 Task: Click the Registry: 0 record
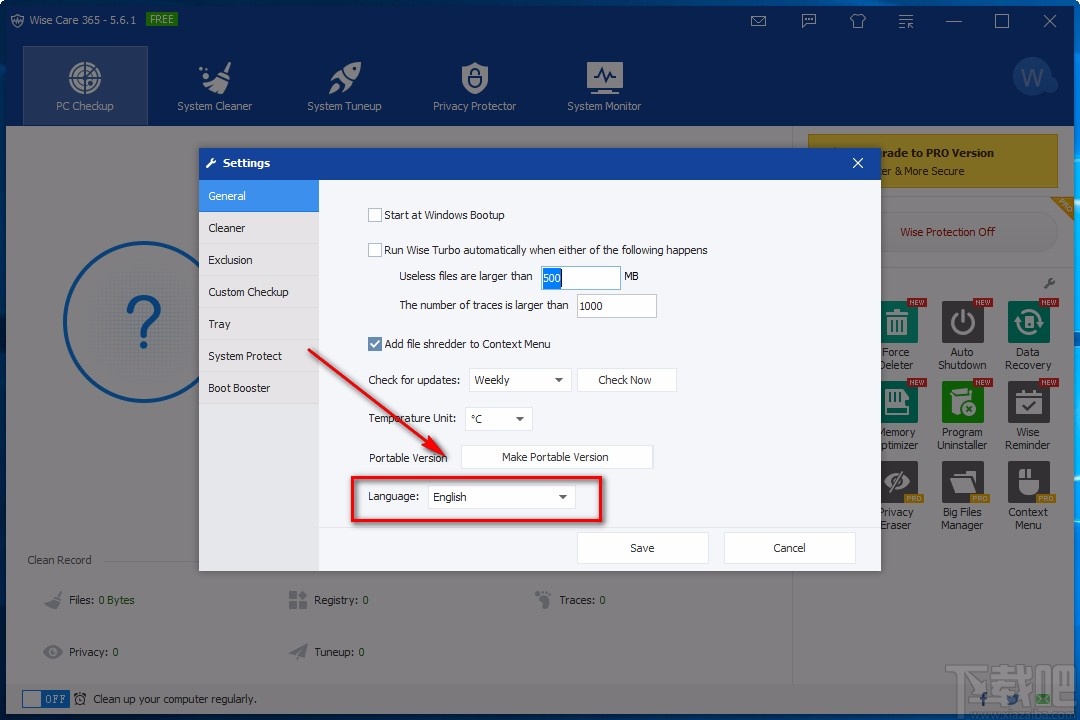(x=329, y=600)
